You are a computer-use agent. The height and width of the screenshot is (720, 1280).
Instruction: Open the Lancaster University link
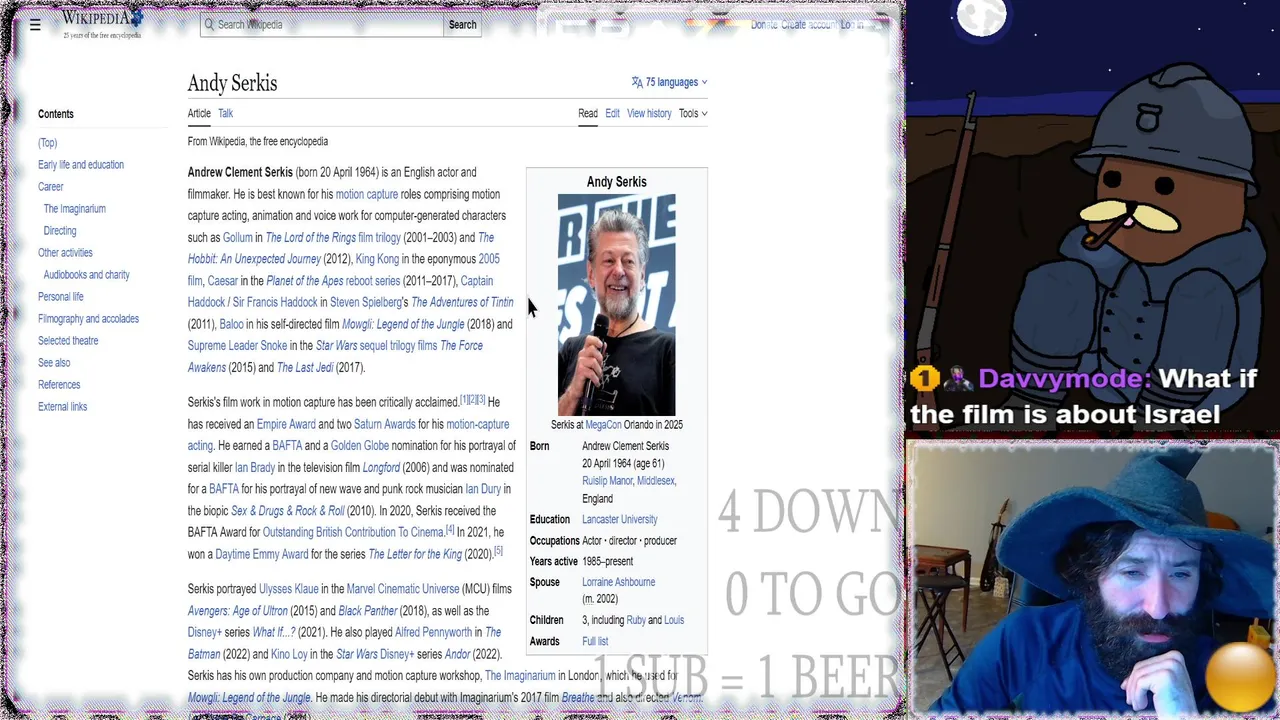(620, 520)
